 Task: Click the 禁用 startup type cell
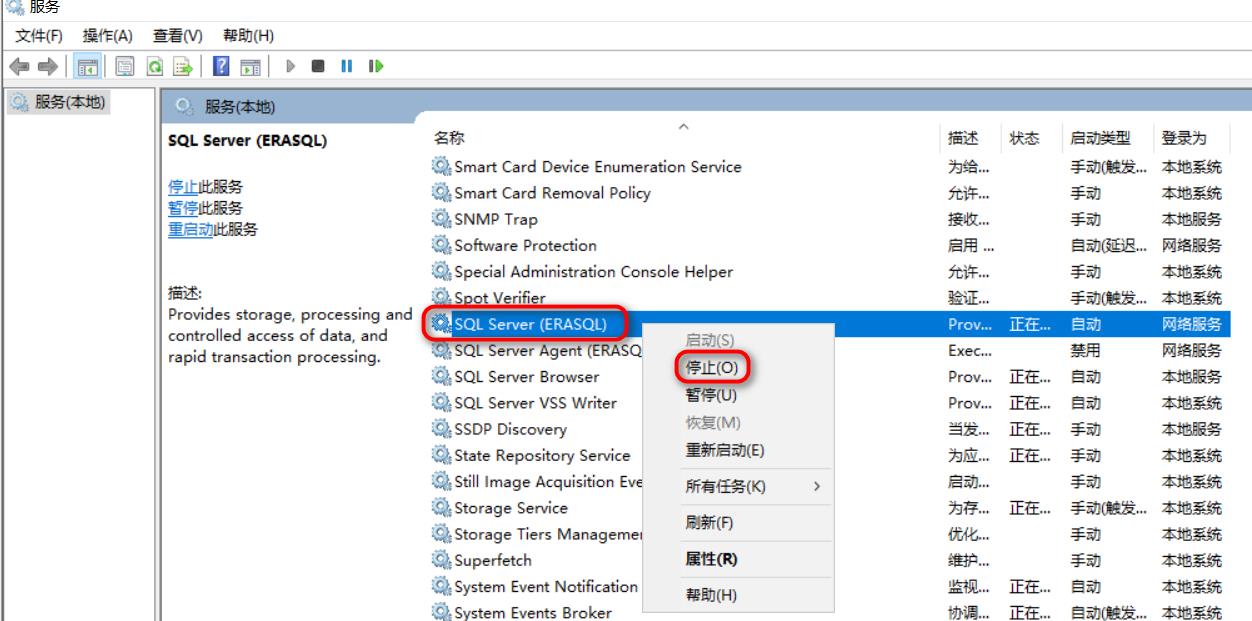click(x=1085, y=351)
